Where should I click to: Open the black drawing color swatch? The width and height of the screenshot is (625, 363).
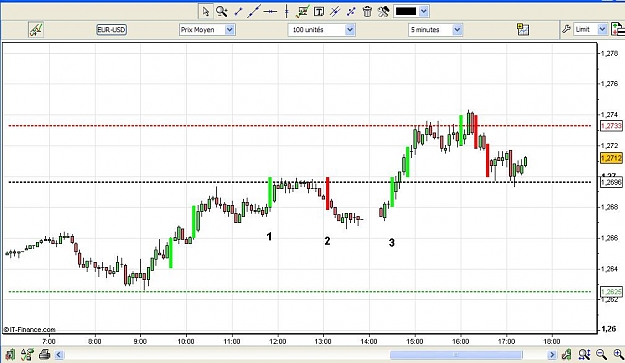(x=406, y=11)
